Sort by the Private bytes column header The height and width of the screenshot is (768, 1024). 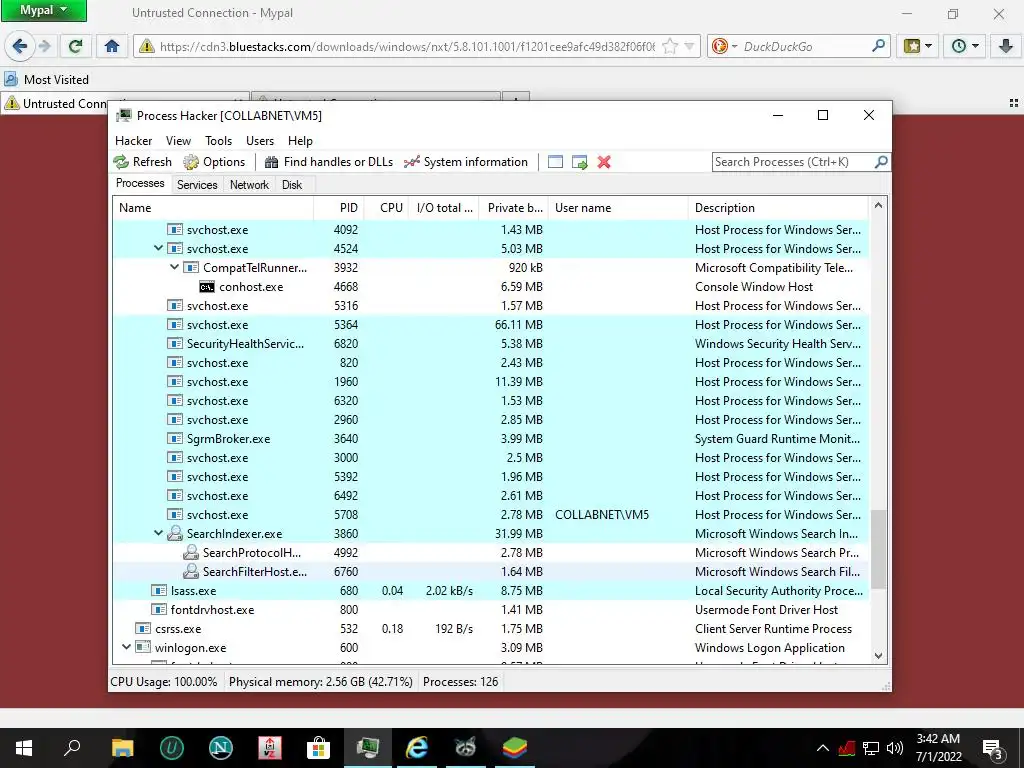pos(514,208)
